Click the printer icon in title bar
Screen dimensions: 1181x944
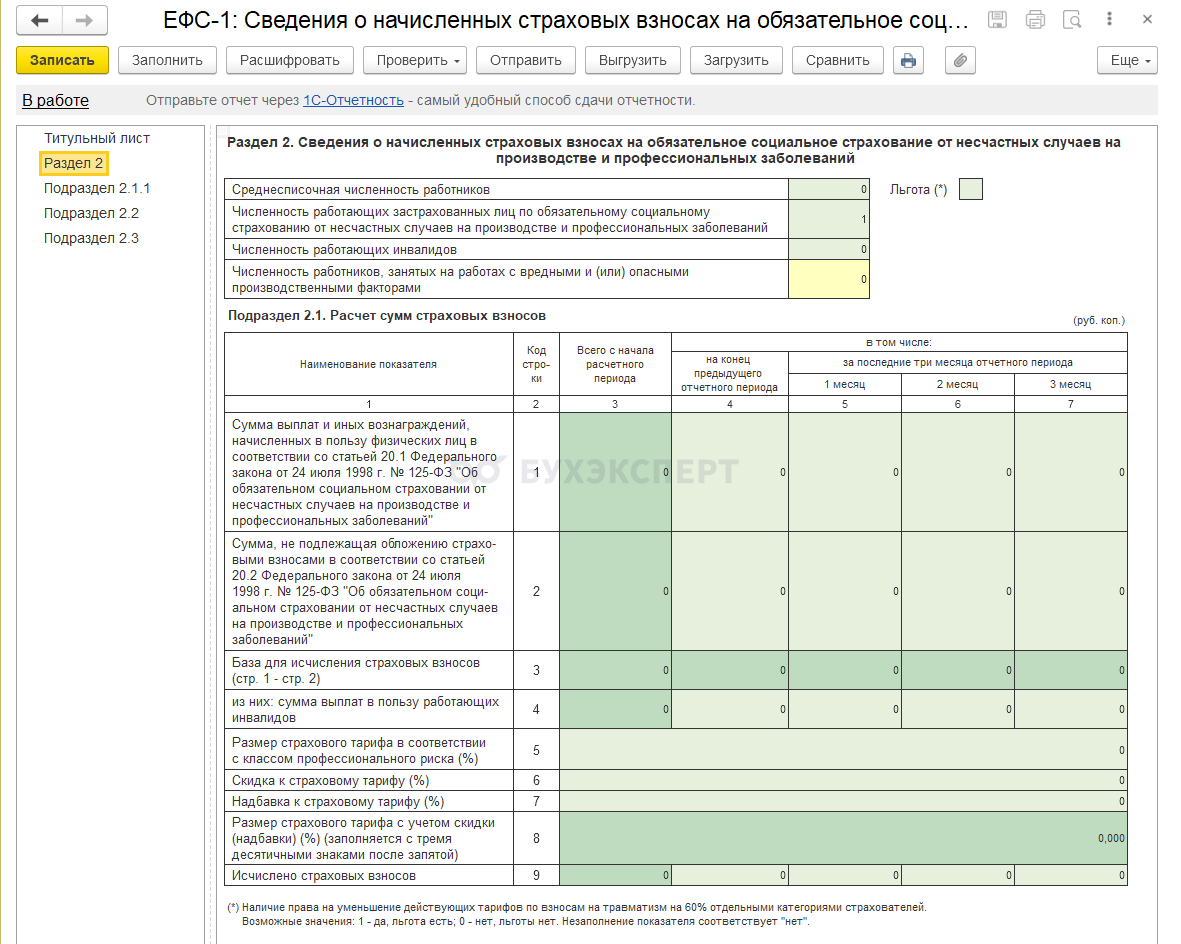[x=1035, y=20]
